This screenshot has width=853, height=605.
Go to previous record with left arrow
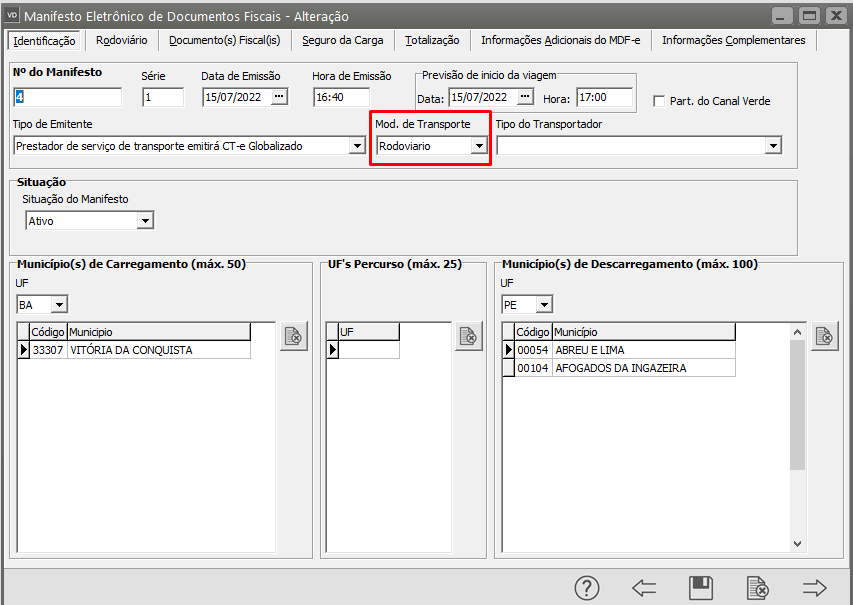pyautogui.click(x=644, y=588)
